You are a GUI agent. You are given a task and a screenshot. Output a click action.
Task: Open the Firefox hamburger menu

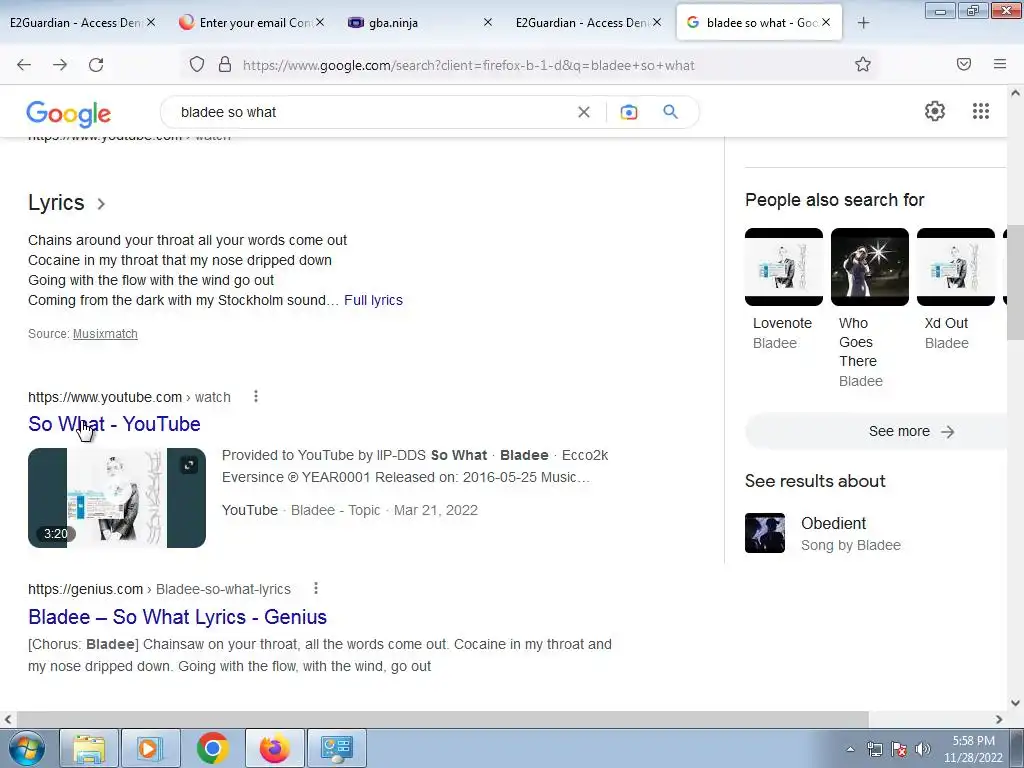1000,64
